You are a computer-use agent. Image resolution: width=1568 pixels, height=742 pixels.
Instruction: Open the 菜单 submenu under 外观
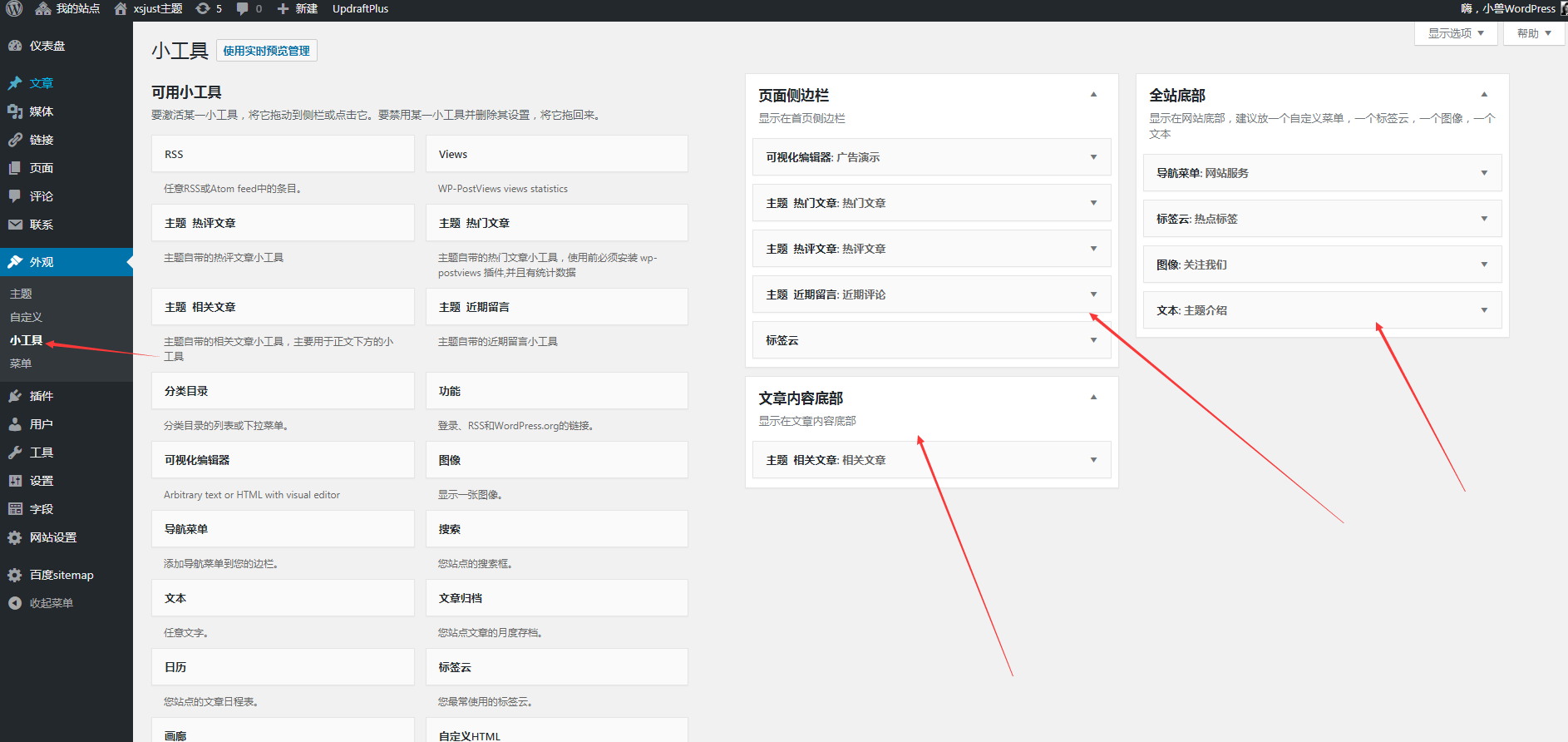click(x=21, y=364)
